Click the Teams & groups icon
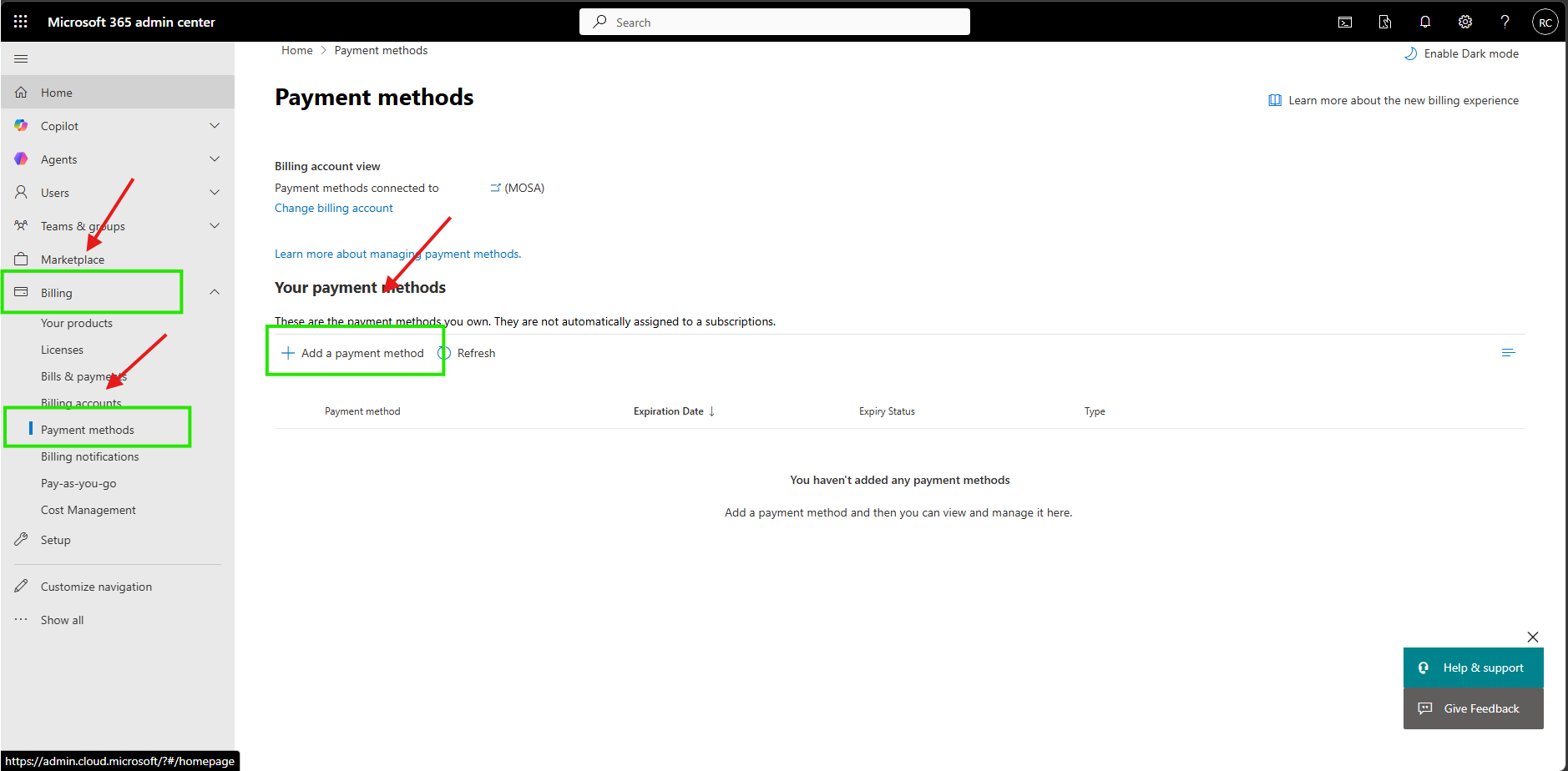 click(21, 225)
